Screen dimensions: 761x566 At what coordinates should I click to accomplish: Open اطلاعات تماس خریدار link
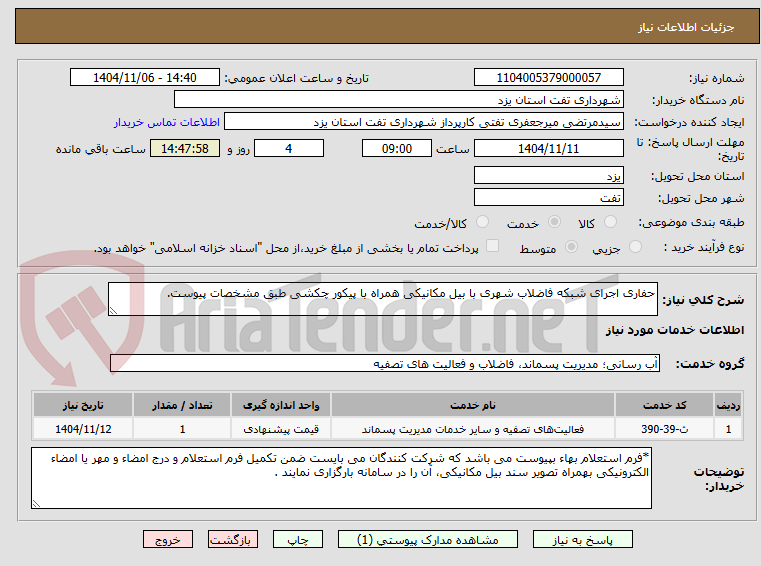[167, 122]
